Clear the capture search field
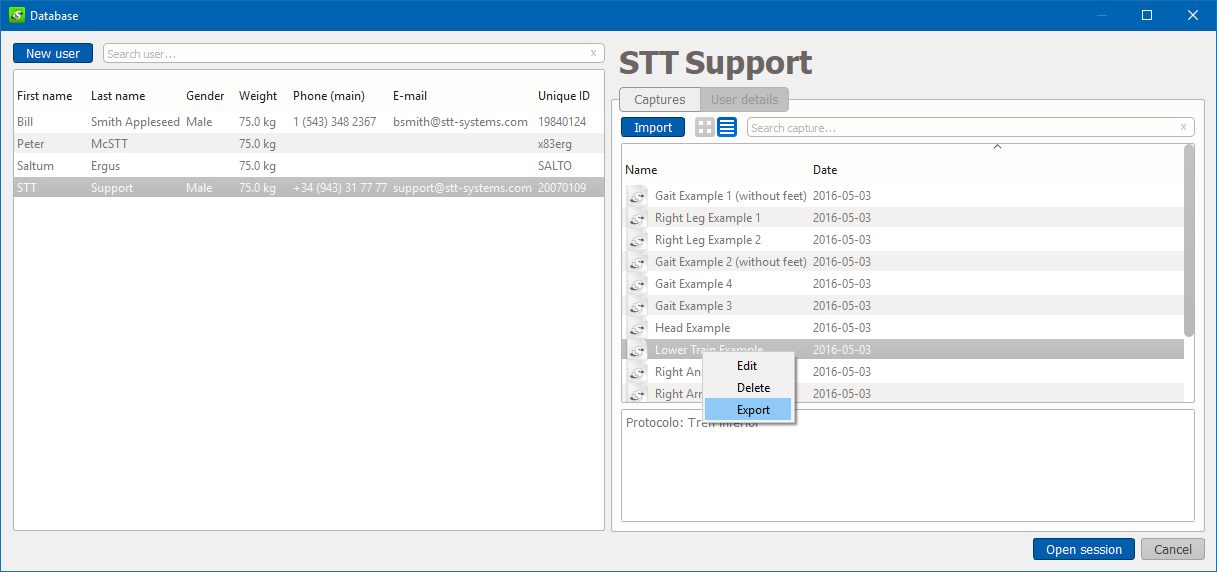 (1183, 127)
